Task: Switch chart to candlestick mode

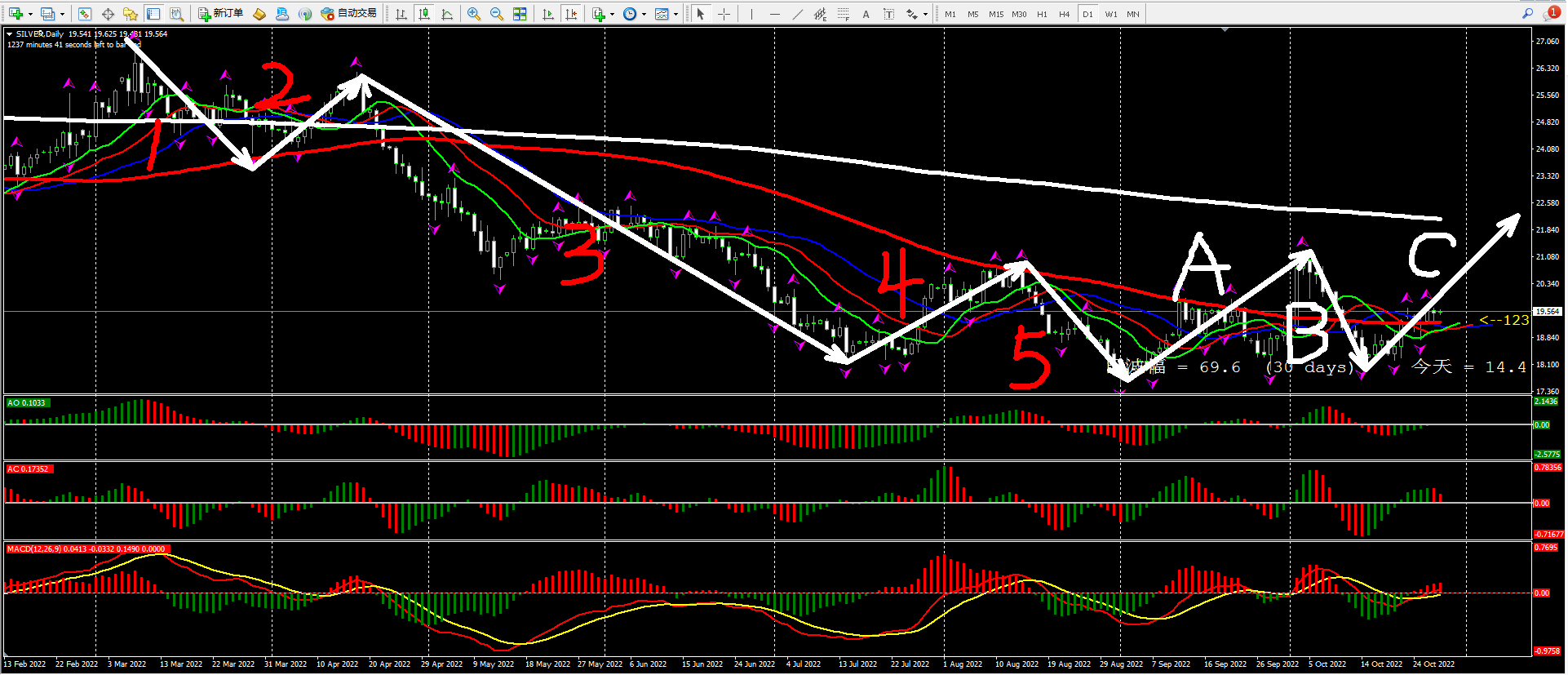Action: tap(424, 14)
